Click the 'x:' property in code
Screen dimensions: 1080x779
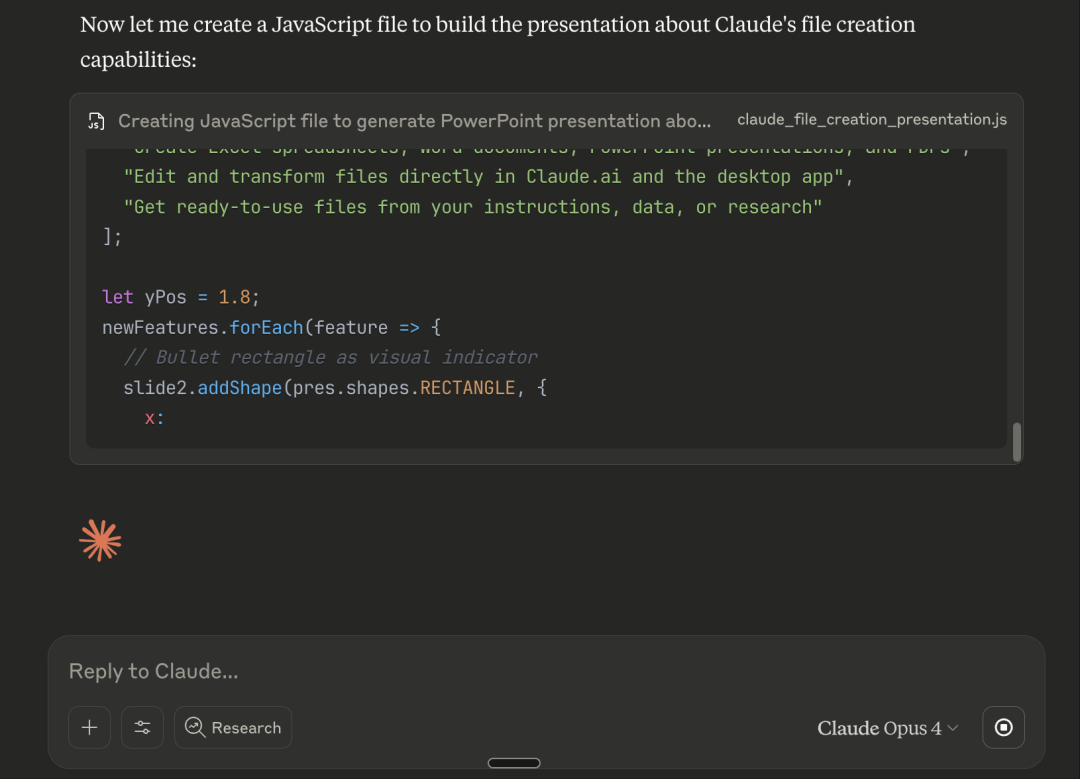(x=154, y=418)
